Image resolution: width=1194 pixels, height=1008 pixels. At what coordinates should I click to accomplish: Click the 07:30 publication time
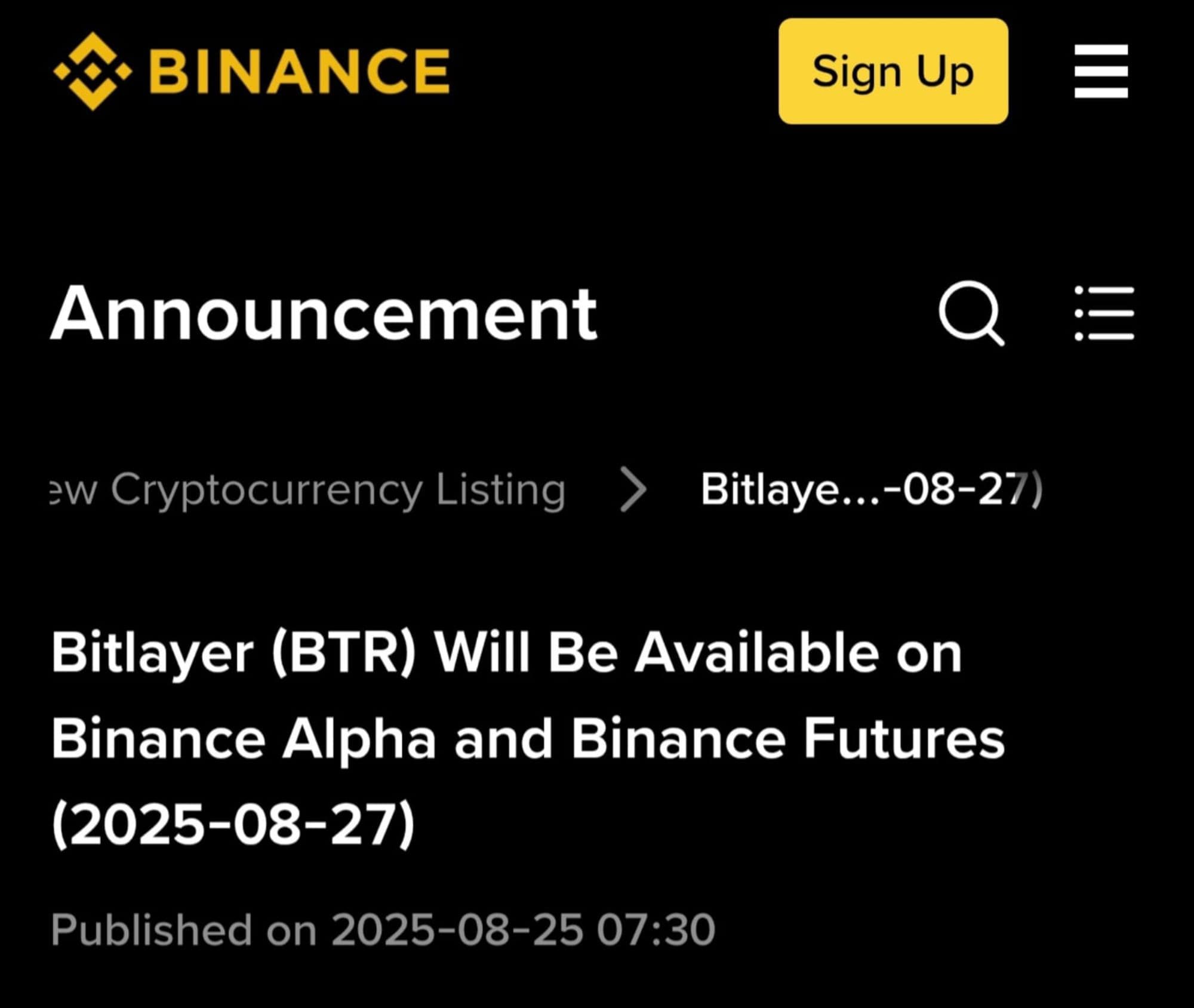coord(656,930)
